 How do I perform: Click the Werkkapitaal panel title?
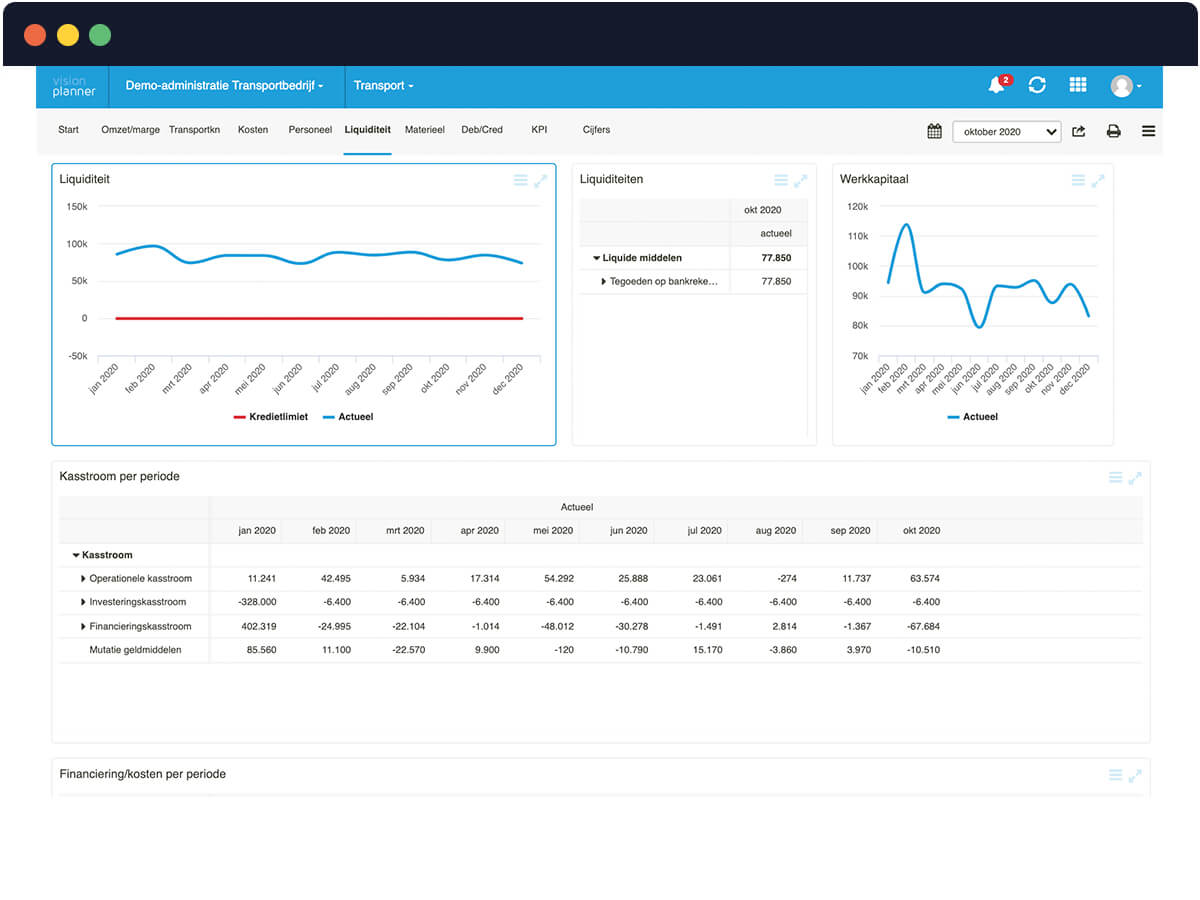coord(874,180)
